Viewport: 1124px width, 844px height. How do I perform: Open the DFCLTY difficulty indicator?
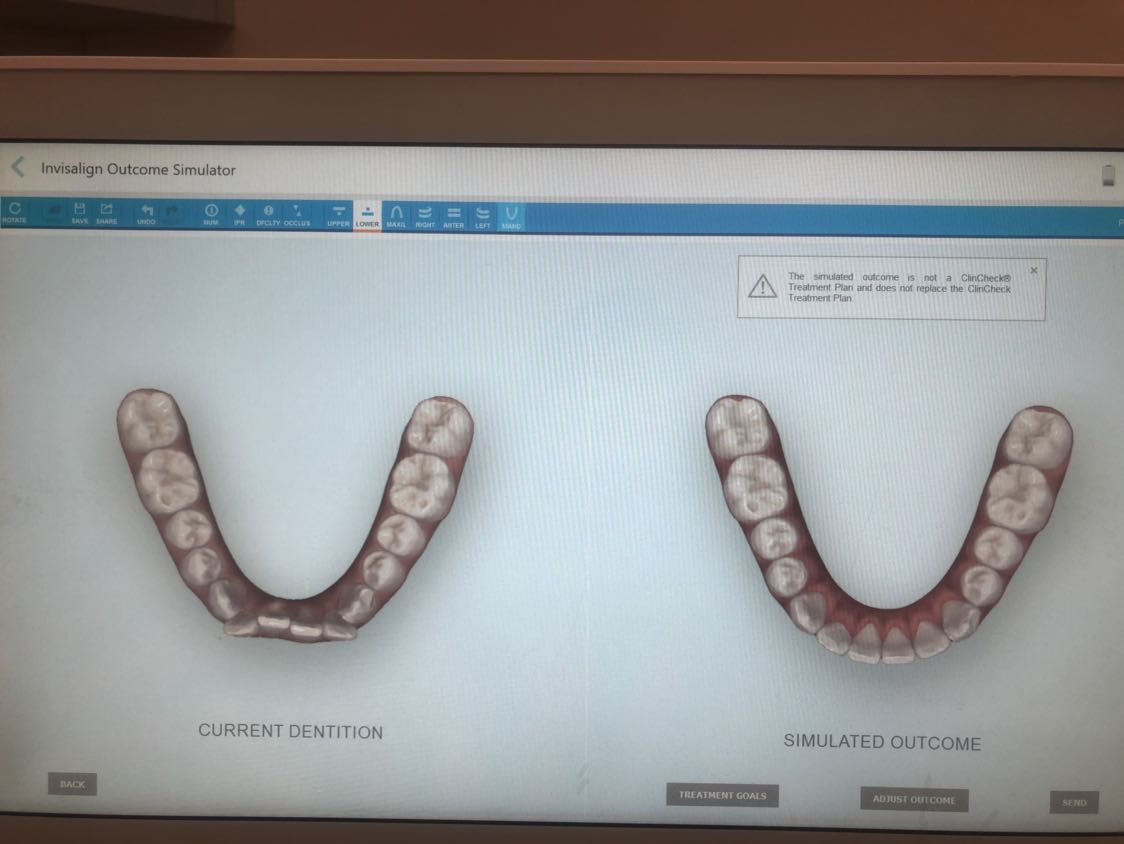click(x=268, y=215)
